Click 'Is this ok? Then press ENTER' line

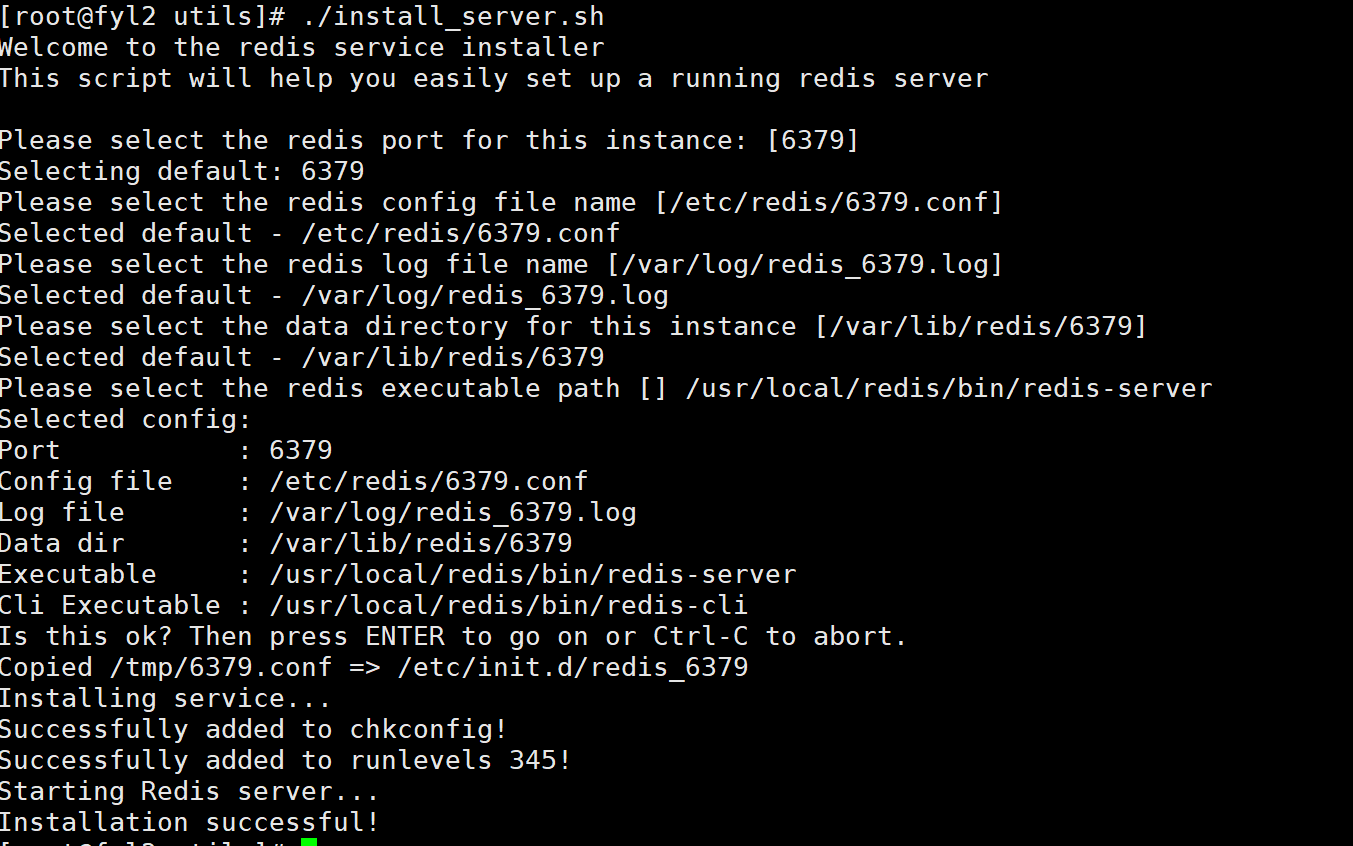click(454, 636)
